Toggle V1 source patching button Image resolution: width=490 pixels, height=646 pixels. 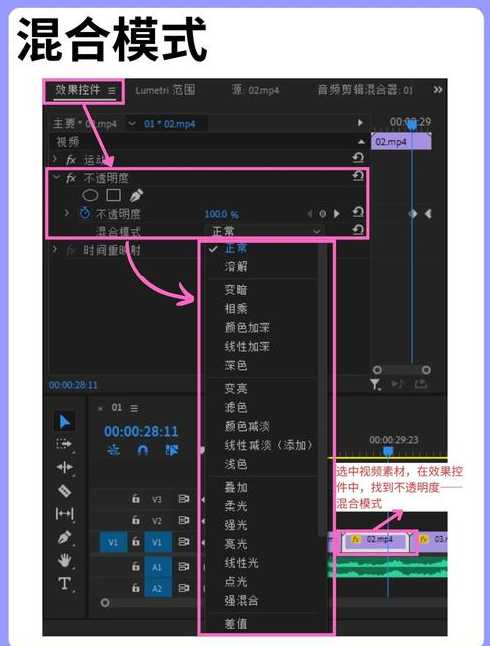[x=113, y=542]
